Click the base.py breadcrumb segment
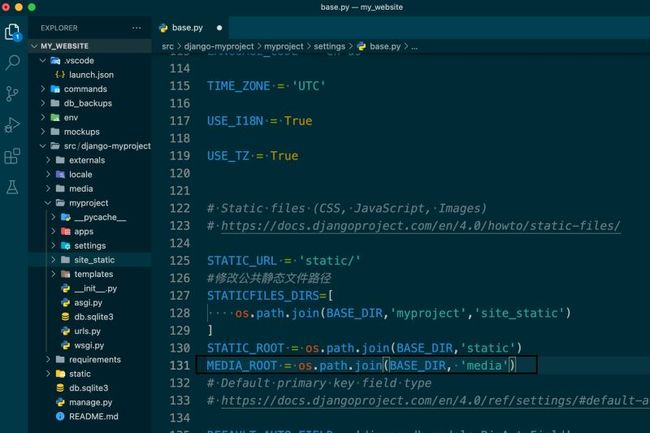The width and height of the screenshot is (650, 433). (385, 46)
